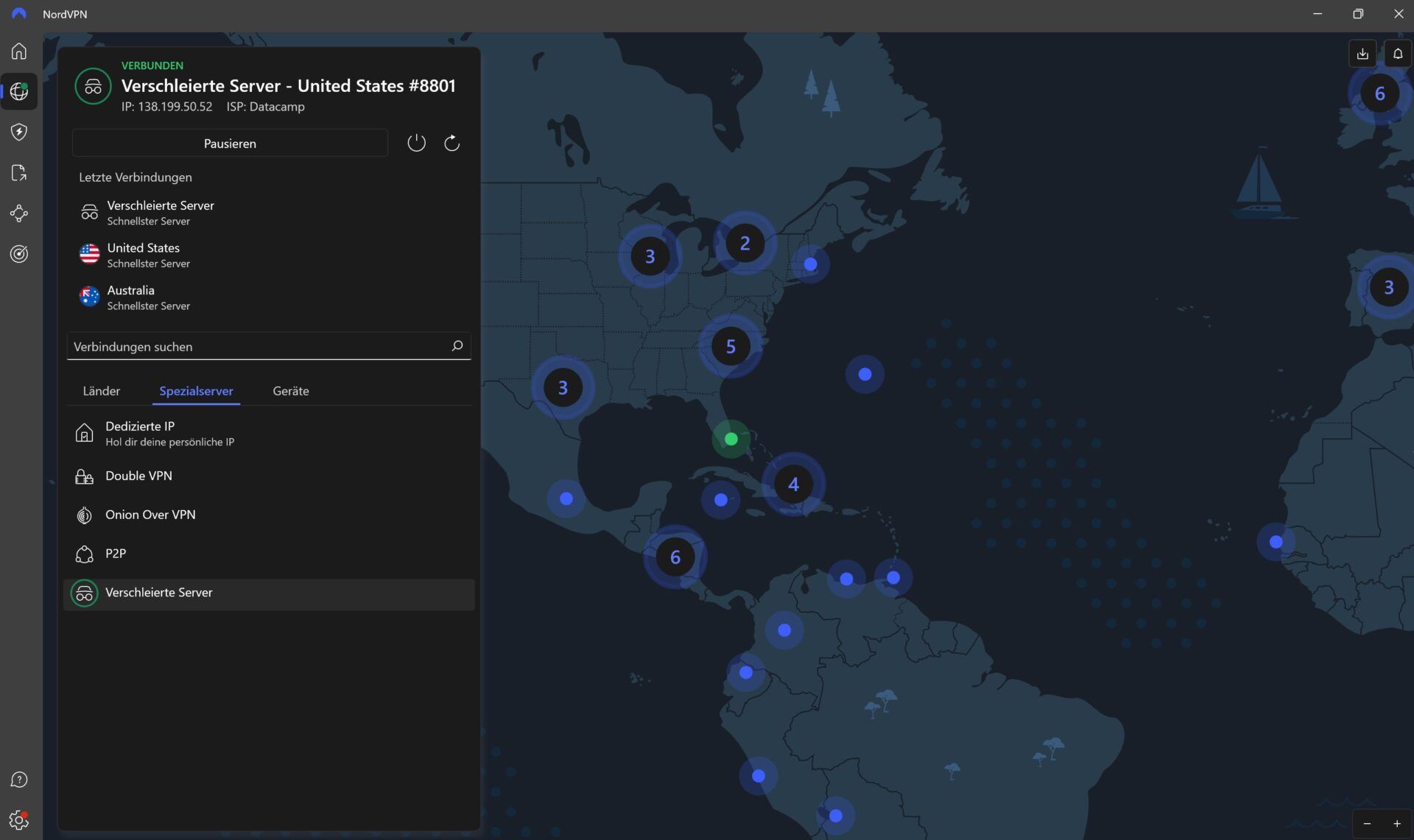Screen dimensions: 1414x840
Task: Click map cluster marker labeled 4
Action: tap(793, 484)
